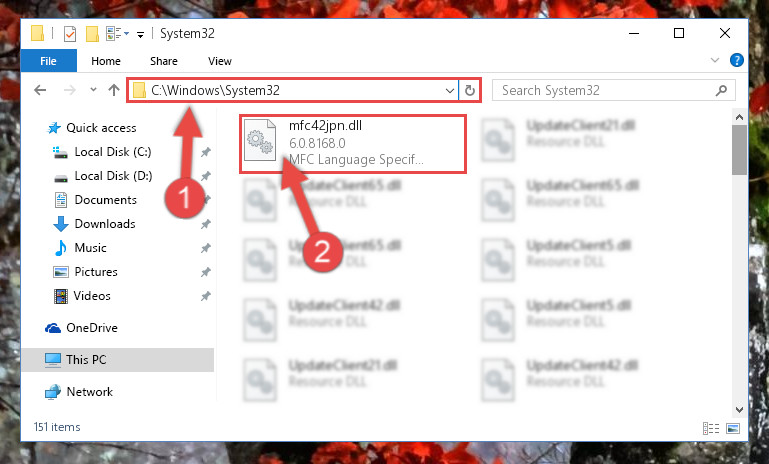Switch to details view layout
769x464 pixels.
[711, 428]
